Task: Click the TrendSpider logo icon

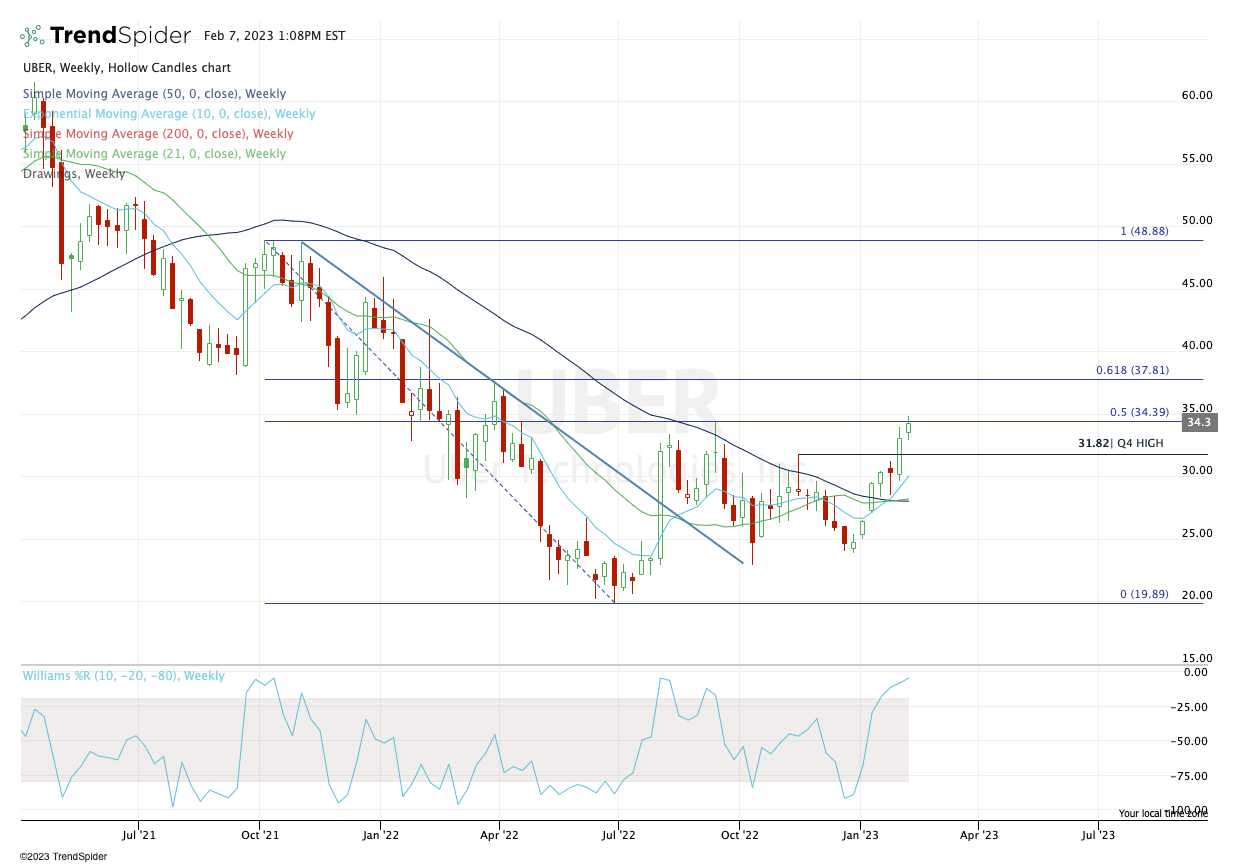Action: click(x=32, y=36)
